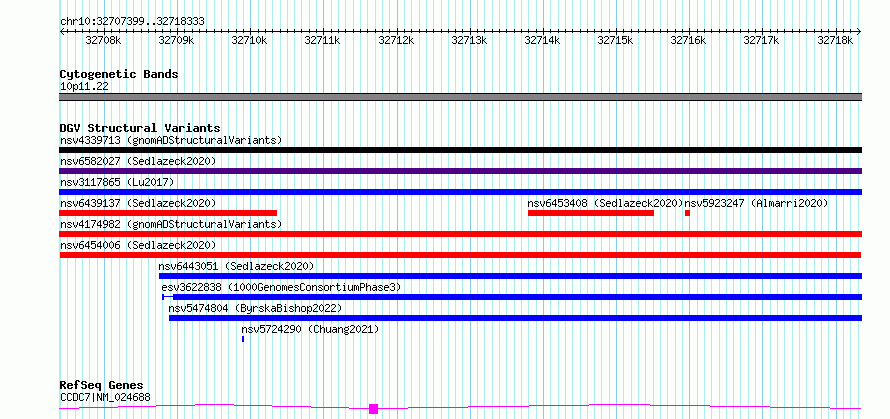The width and height of the screenshot is (890, 419).
Task: Click the nsv4339713 gnomADStructuralVariants label
Action: (x=171, y=140)
